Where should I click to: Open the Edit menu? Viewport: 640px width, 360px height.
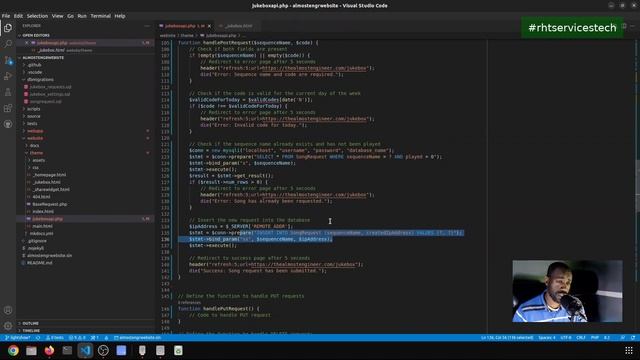18,16
